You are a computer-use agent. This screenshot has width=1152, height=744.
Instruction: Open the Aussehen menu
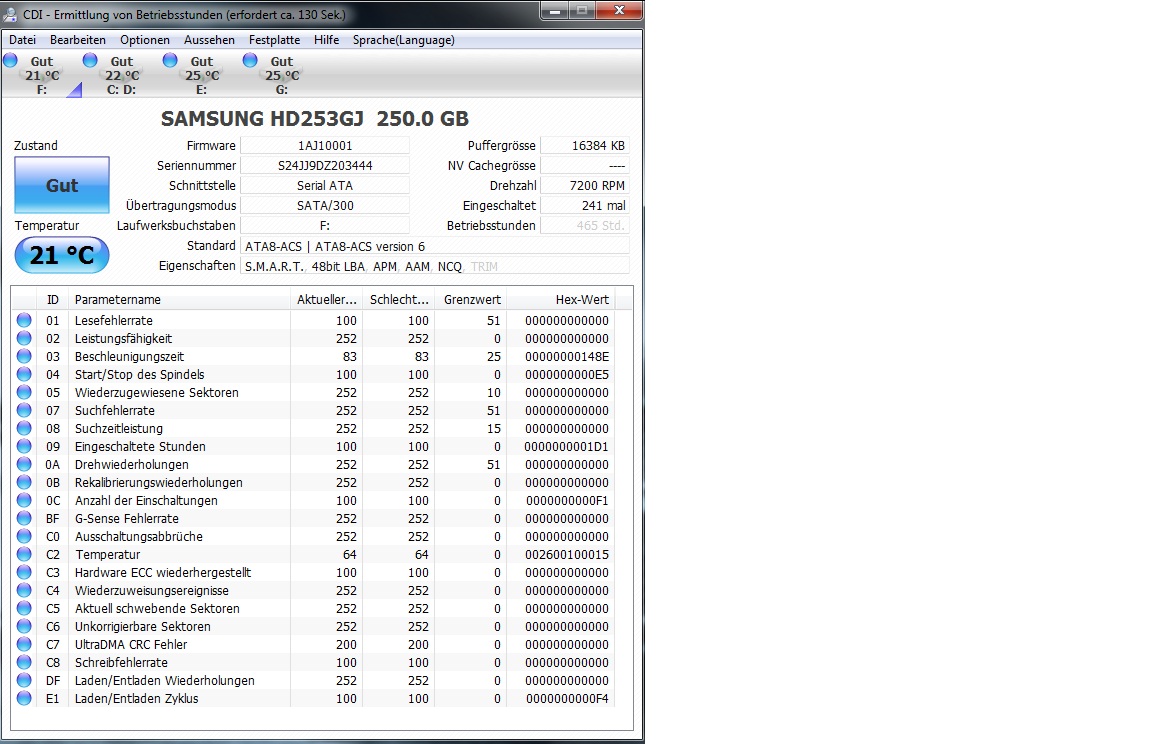209,40
